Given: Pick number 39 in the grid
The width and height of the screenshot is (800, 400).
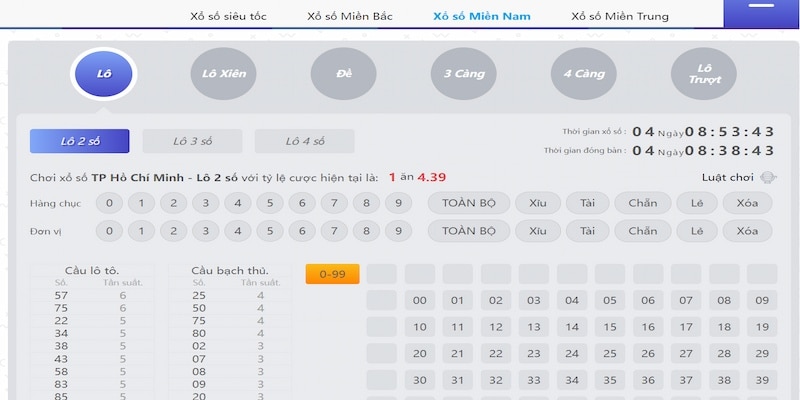Looking at the screenshot, I should point(762,380).
